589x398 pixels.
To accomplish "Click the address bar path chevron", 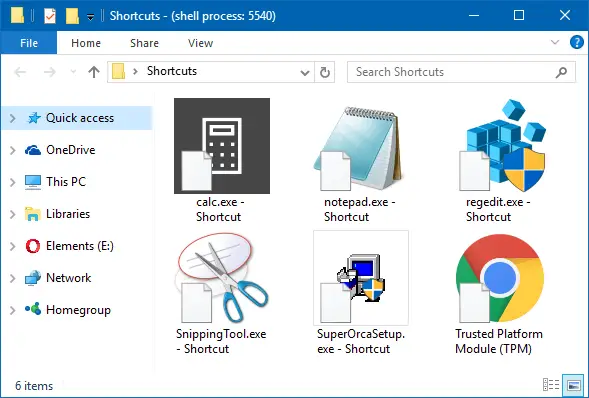I will coord(136,71).
